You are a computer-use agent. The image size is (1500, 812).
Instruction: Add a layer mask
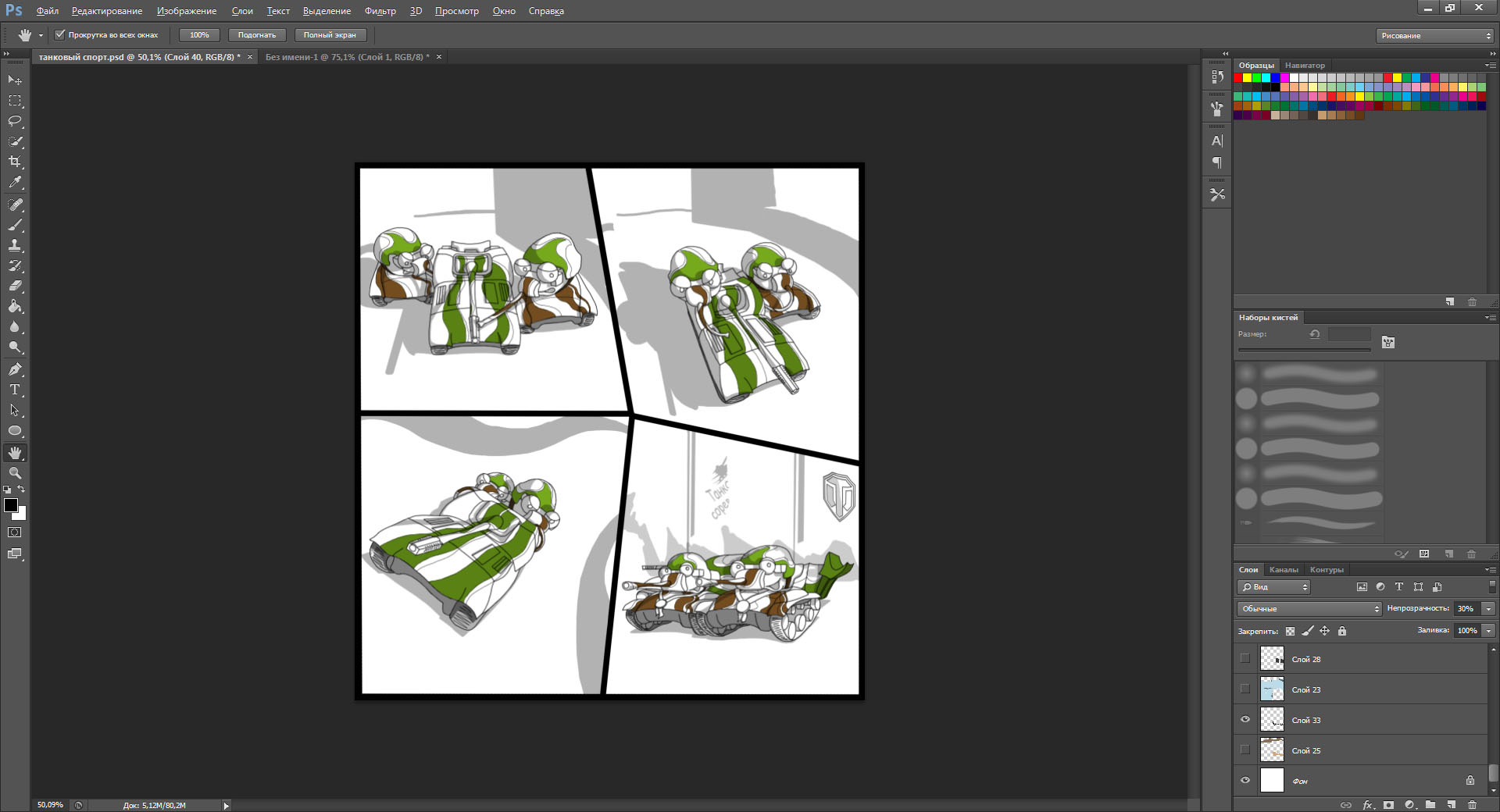[1388, 804]
